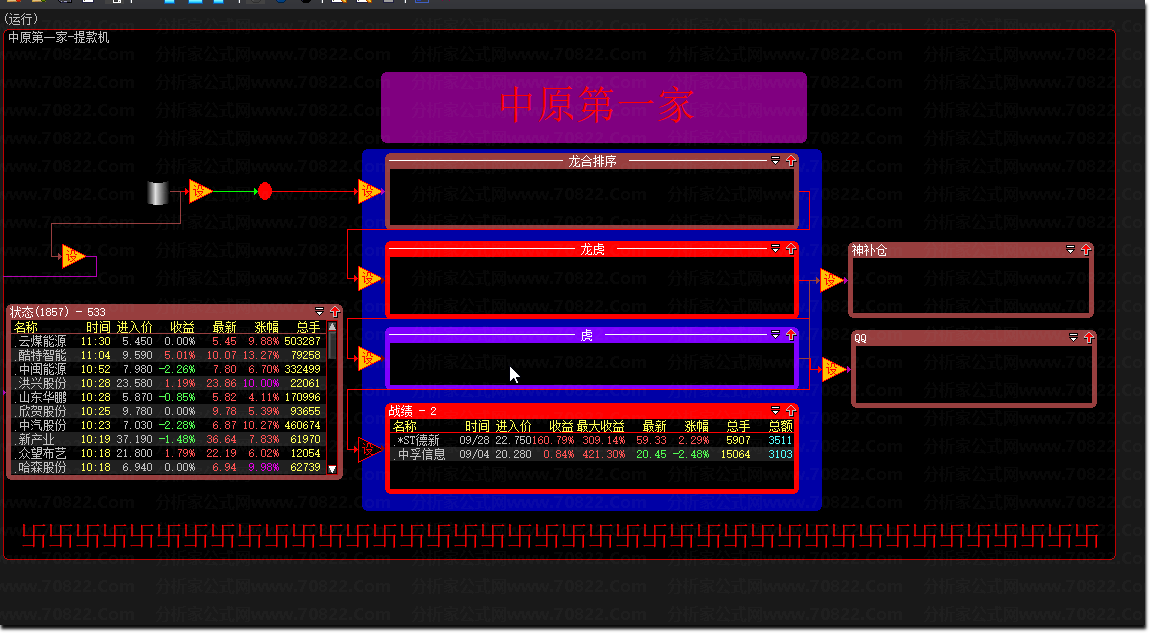Click the triangle node feeding the 龙合排序 panel
1151x633 pixels.
tap(369, 192)
